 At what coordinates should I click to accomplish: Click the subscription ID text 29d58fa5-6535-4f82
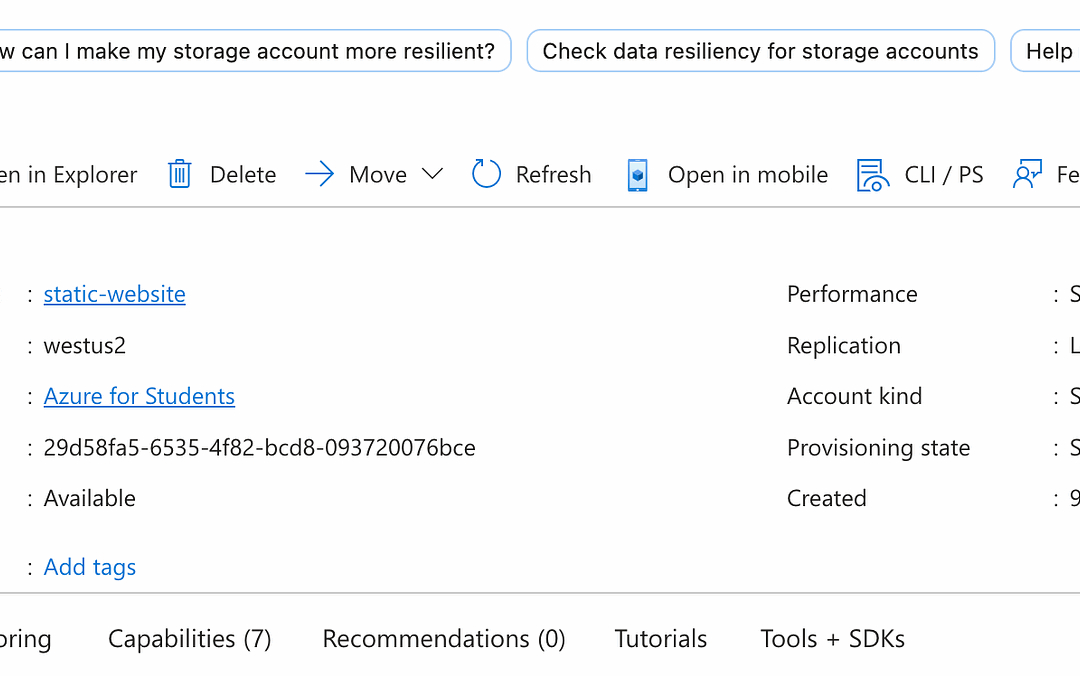click(259, 448)
